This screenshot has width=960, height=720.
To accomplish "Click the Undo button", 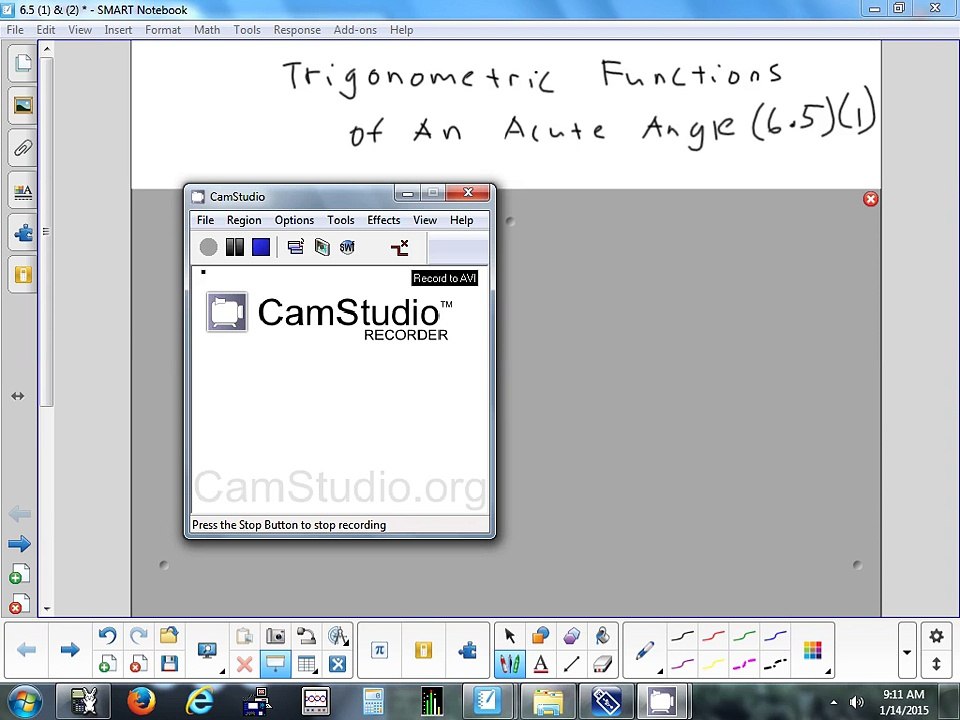I will (108, 636).
